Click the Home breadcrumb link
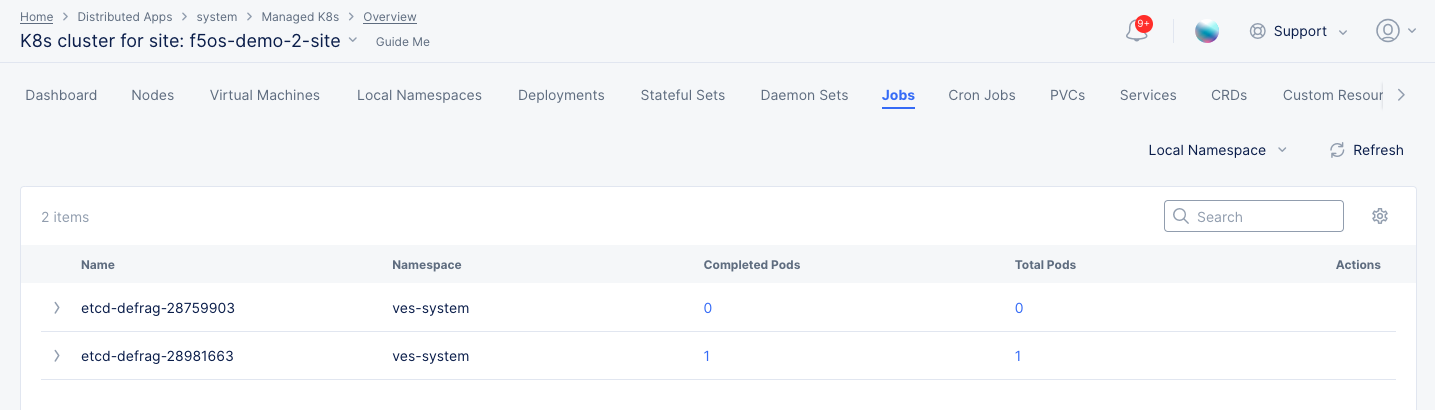 coord(37,17)
